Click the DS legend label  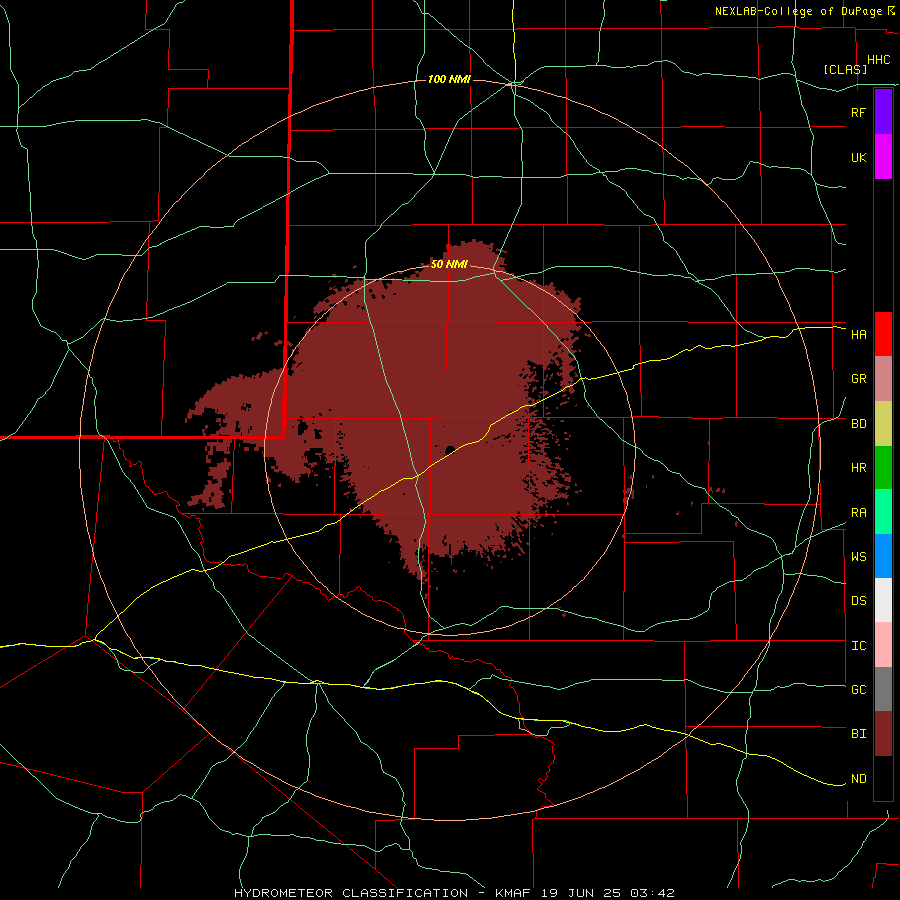click(x=858, y=601)
